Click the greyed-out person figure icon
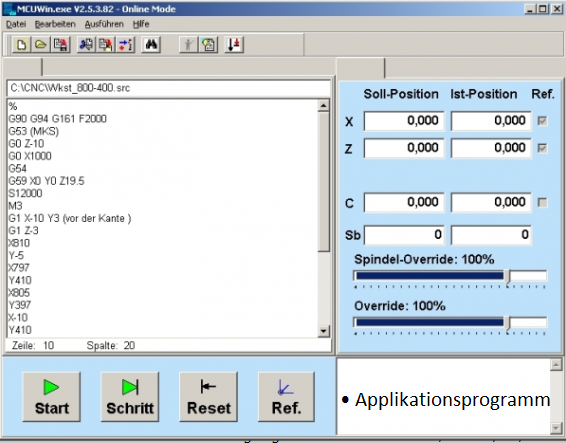 pyautogui.click(x=188, y=45)
